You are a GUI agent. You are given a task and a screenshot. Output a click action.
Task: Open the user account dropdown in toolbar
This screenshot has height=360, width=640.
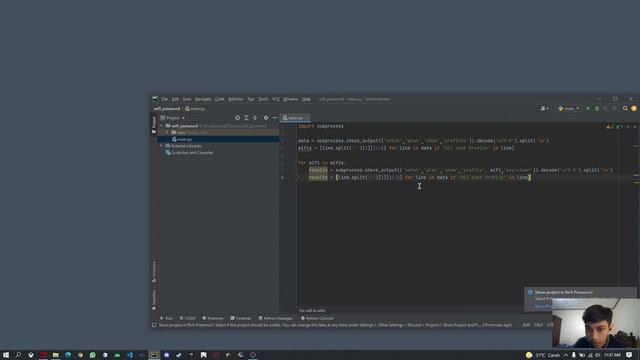click(x=544, y=109)
